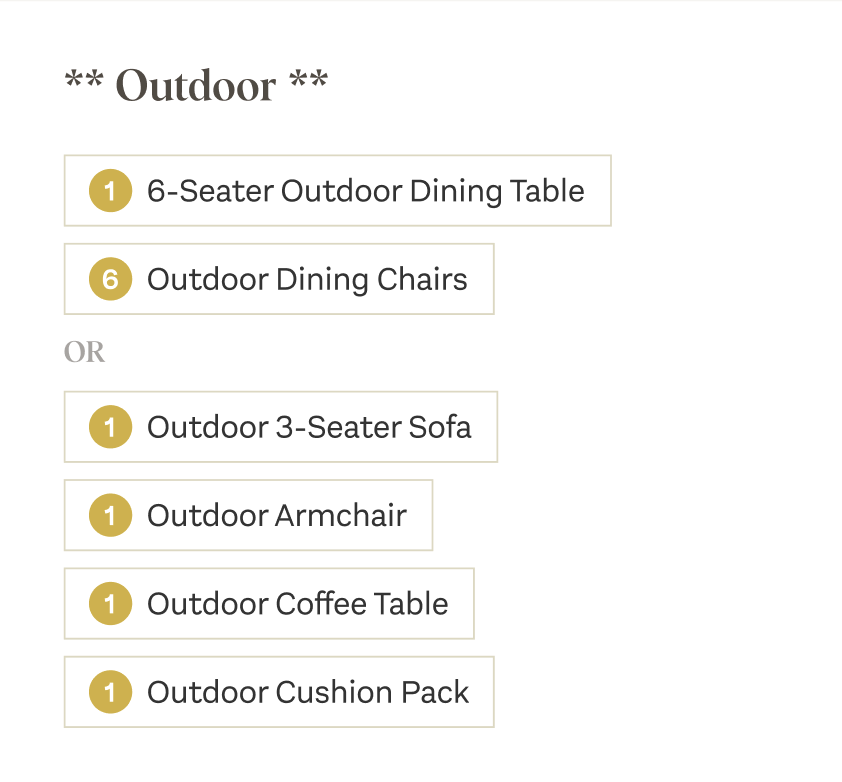842x782 pixels.
Task: Click the quantity badge beside Outdoor 3-Seater Sofa
Action: tap(110, 427)
